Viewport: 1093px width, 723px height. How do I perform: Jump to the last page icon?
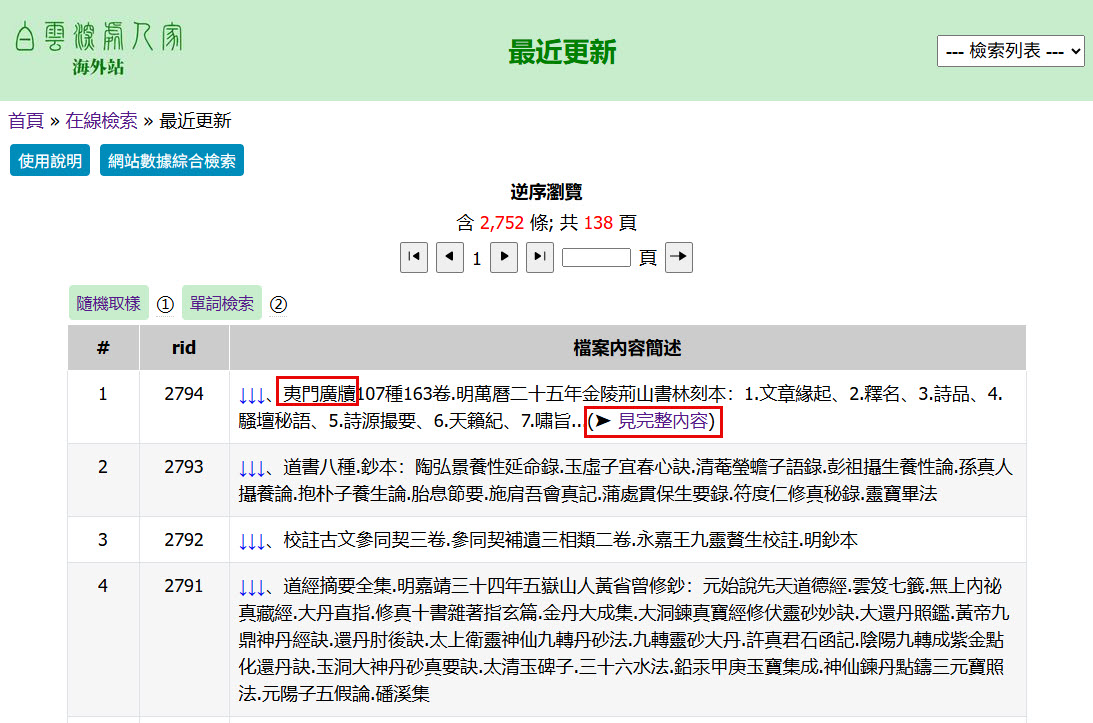[x=540, y=258]
